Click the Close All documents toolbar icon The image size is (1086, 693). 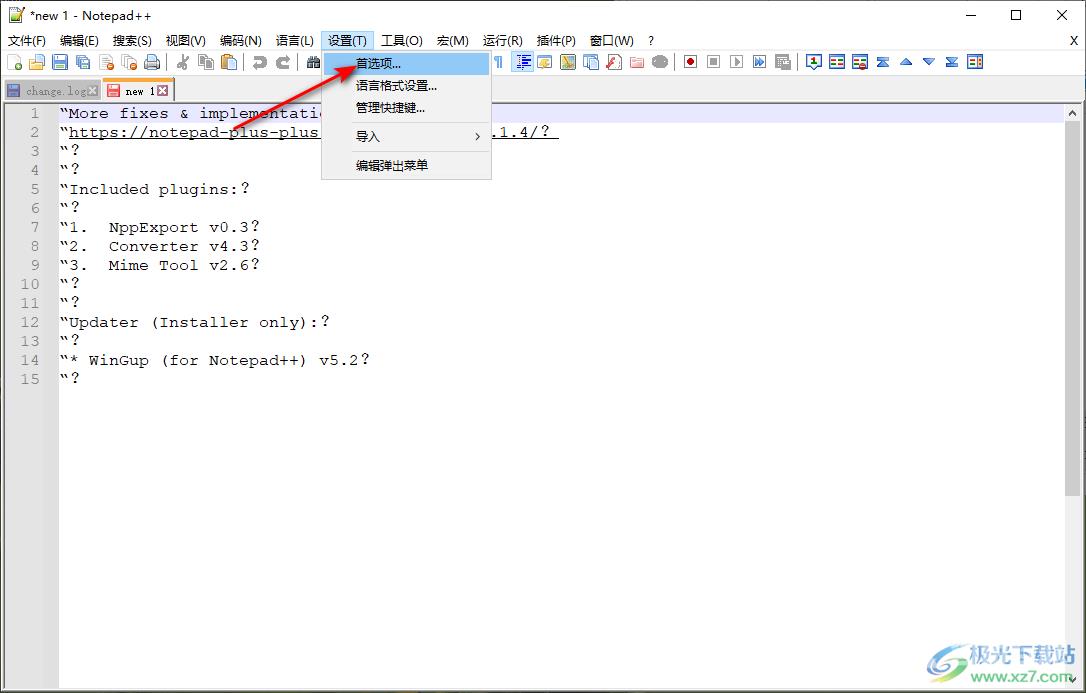(130, 62)
